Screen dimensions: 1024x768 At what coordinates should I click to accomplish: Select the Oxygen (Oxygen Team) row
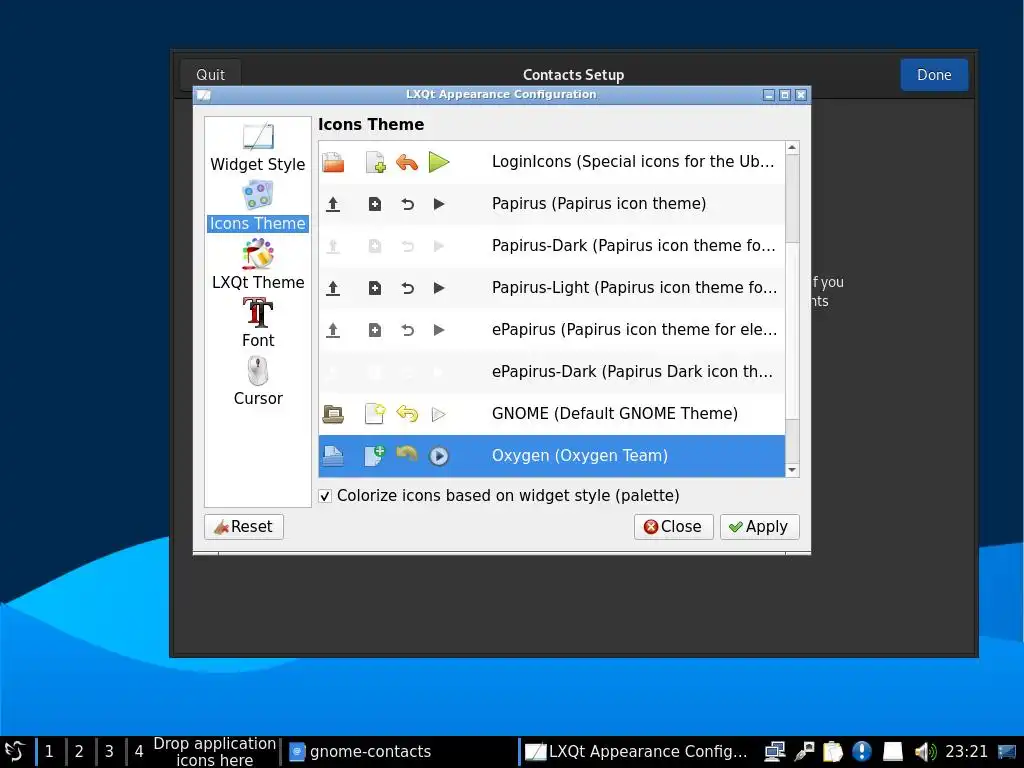pyautogui.click(x=551, y=456)
